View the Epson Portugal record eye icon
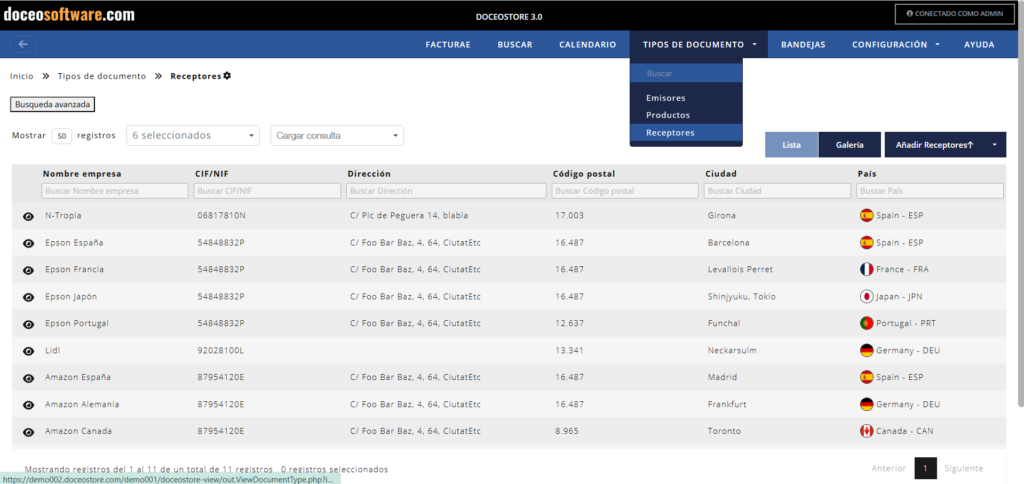The image size is (1024, 484). pyautogui.click(x=28, y=324)
